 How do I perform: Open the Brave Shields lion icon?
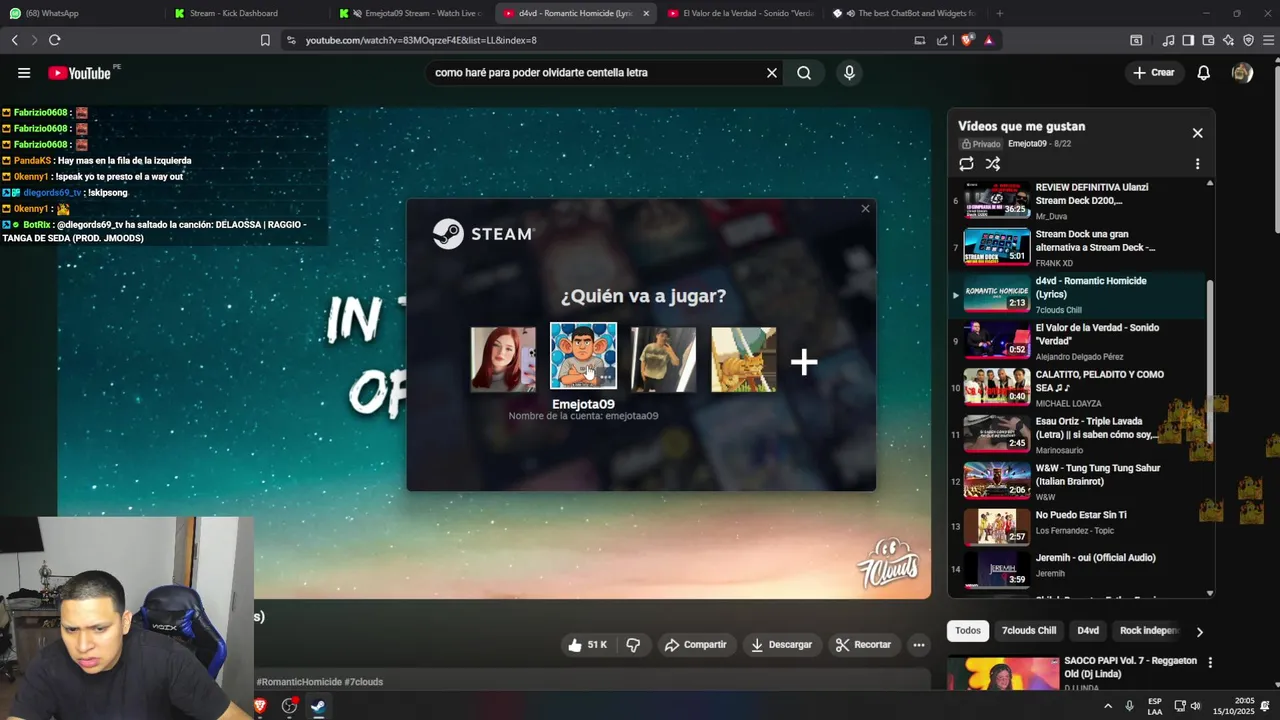tap(968, 40)
